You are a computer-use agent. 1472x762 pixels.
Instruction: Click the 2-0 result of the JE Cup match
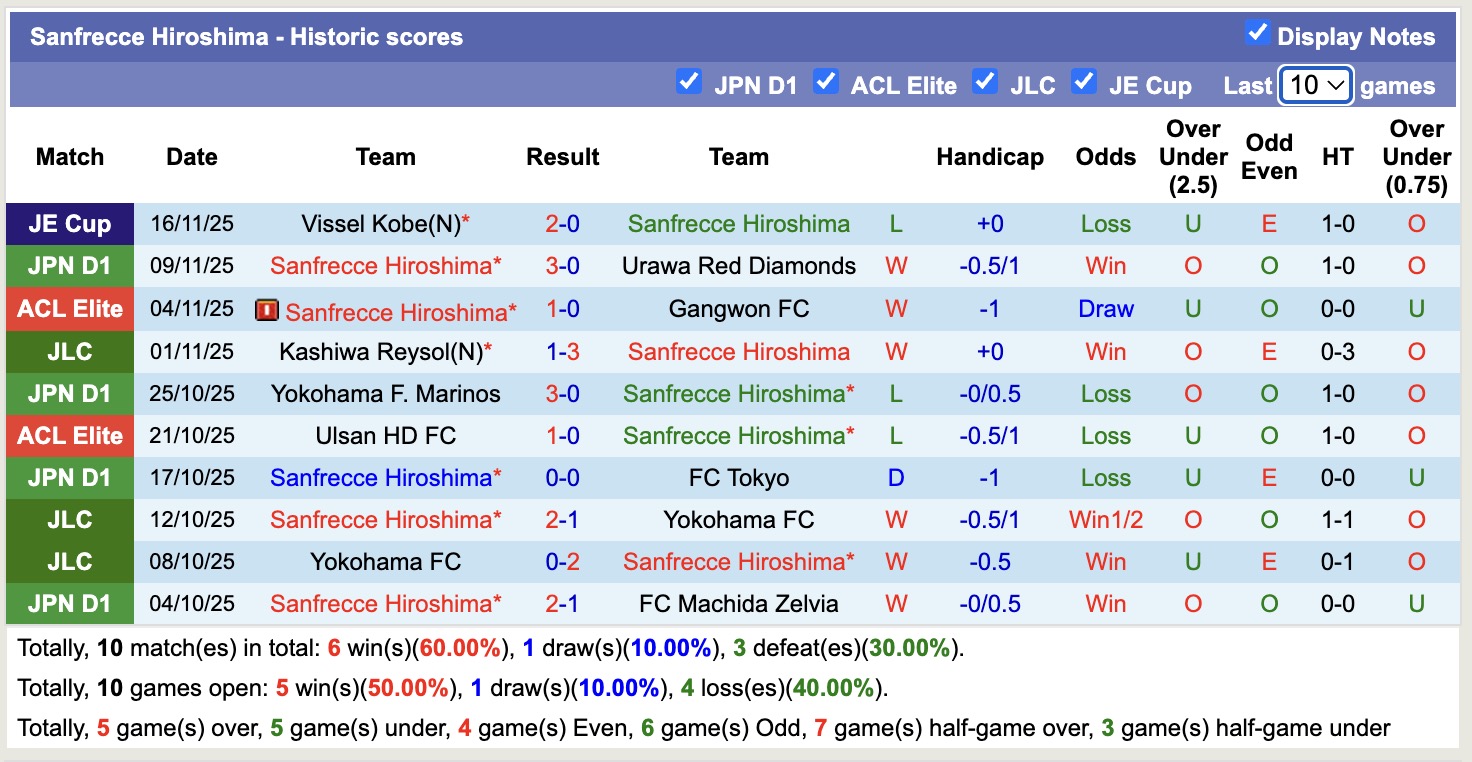562,224
